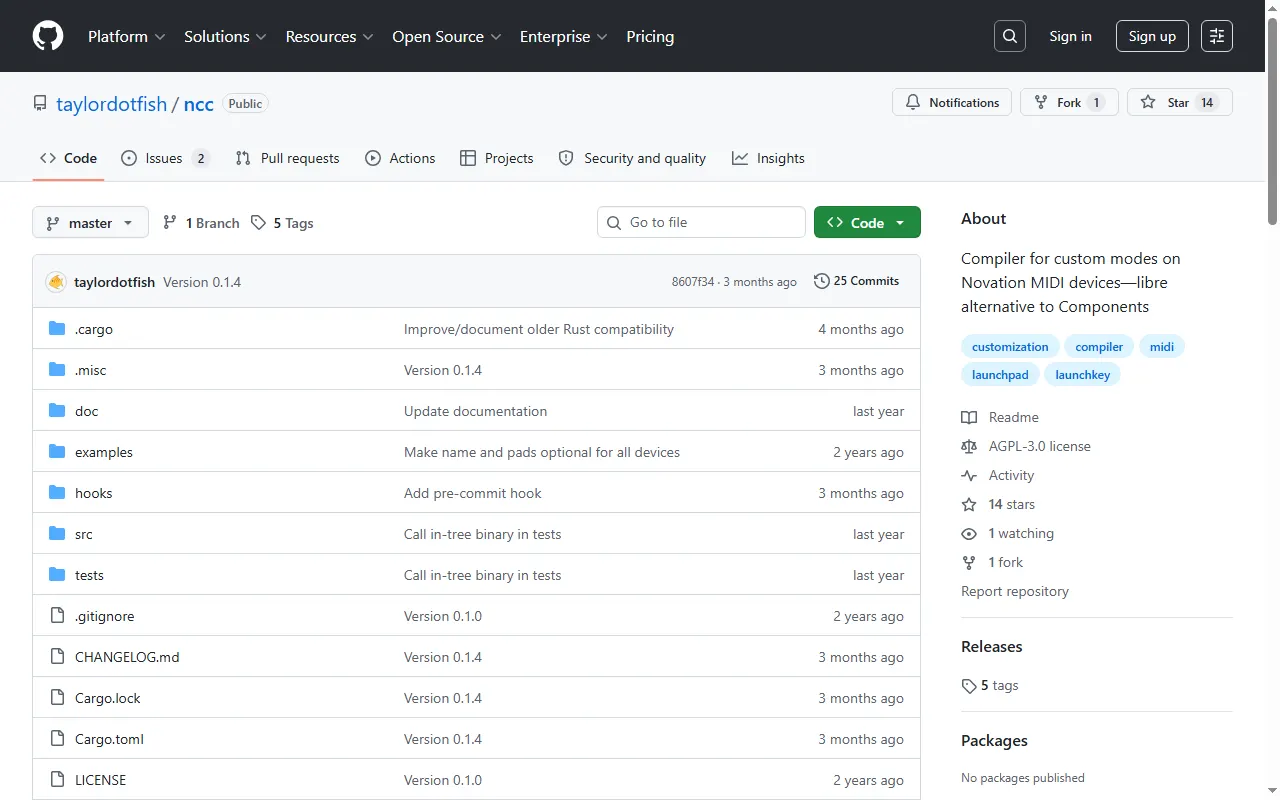Click the doc folder icon
Viewport: 1280px width, 800px height.
[x=57, y=411]
